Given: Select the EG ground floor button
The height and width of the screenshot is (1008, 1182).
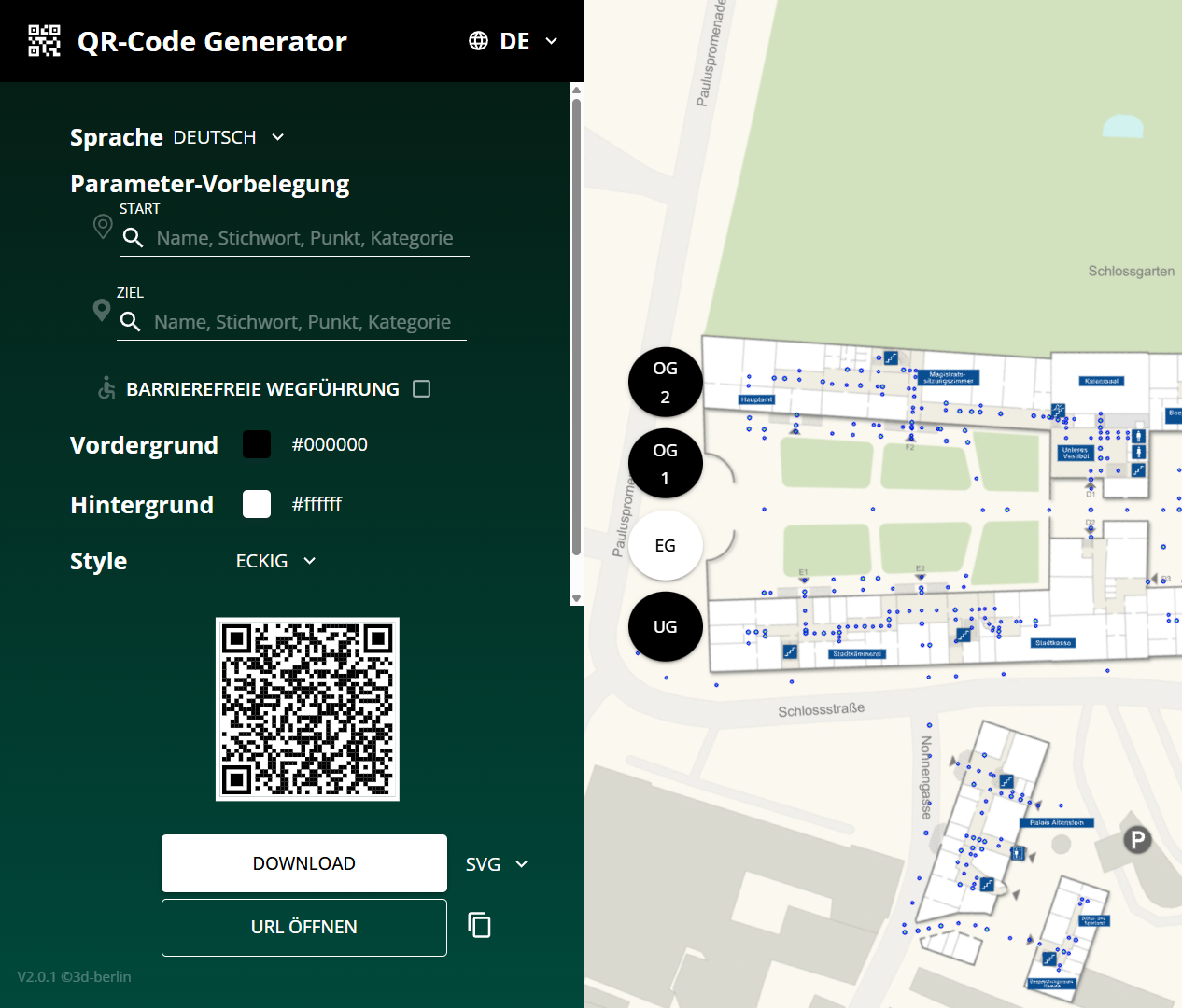Looking at the screenshot, I should (x=665, y=545).
